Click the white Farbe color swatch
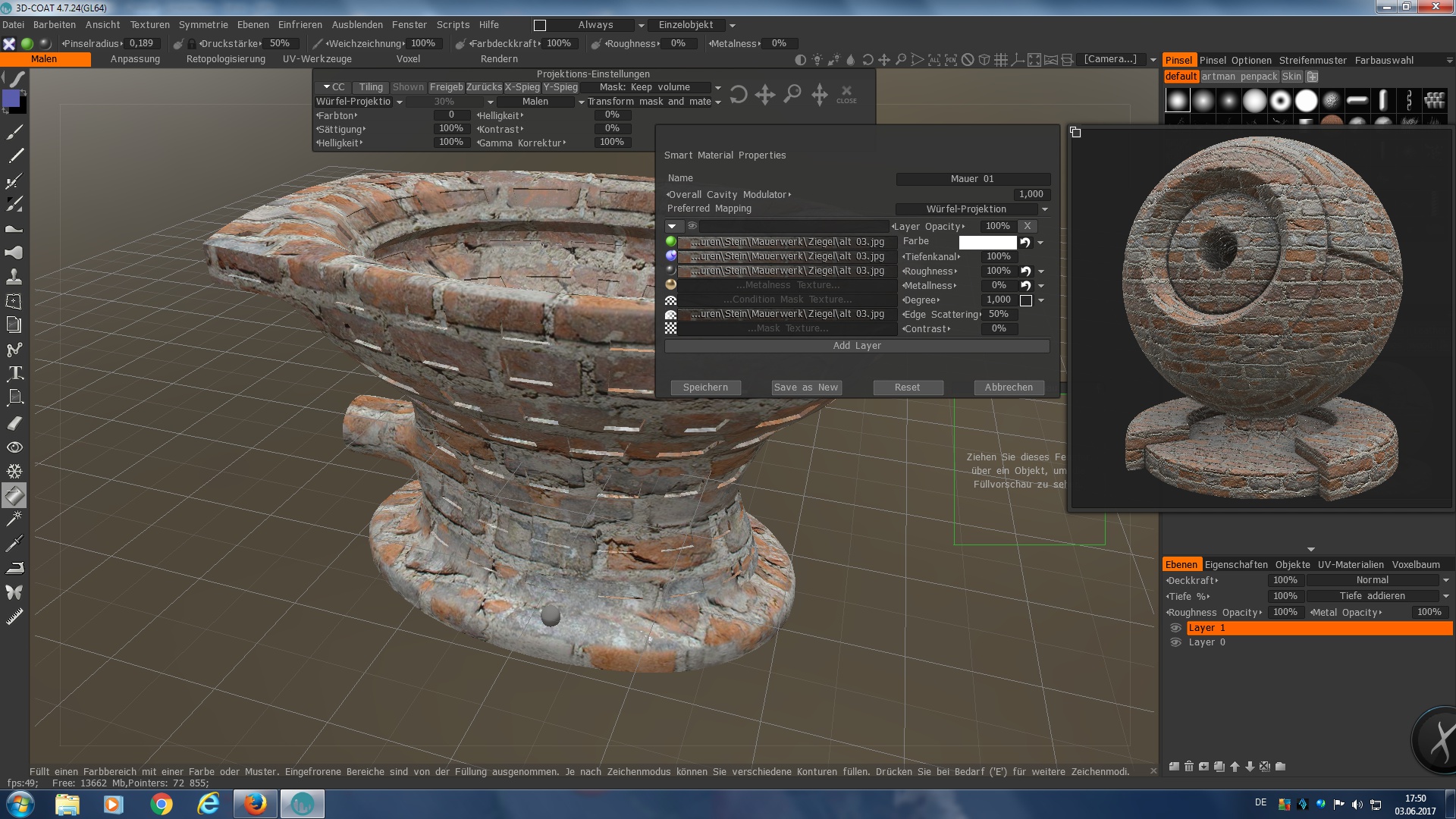 tap(987, 243)
